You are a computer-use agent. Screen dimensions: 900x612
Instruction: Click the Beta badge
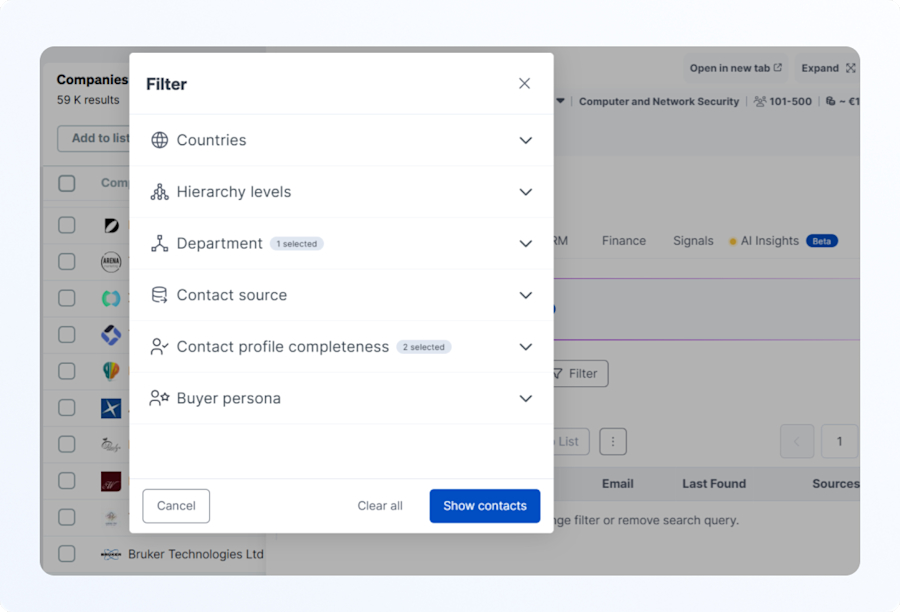pos(822,241)
